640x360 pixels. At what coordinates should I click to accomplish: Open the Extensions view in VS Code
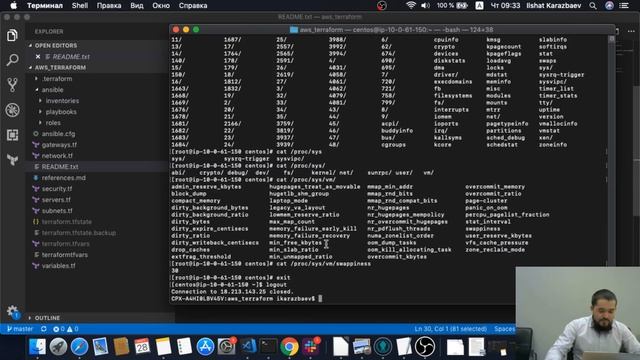tap(12, 135)
